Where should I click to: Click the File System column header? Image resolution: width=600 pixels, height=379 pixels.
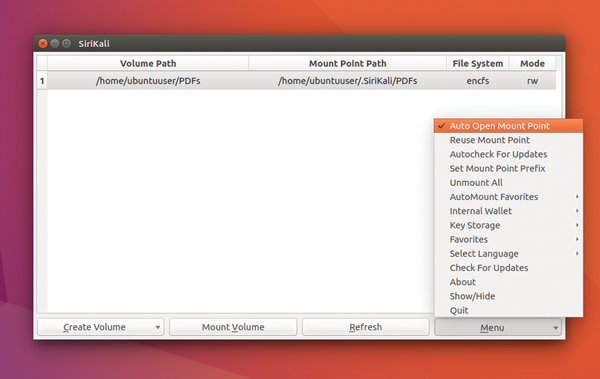coord(478,63)
